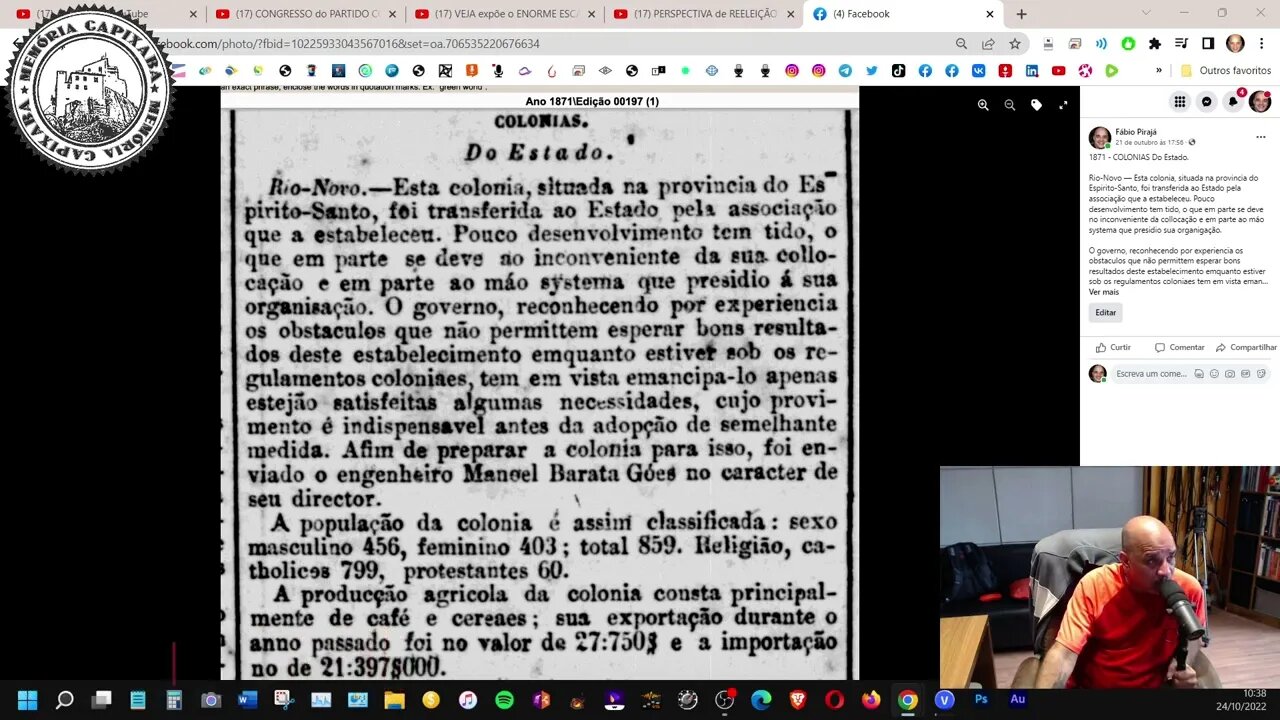Open the TikTok bookmark
The width and height of the screenshot is (1280, 720).
(898, 71)
